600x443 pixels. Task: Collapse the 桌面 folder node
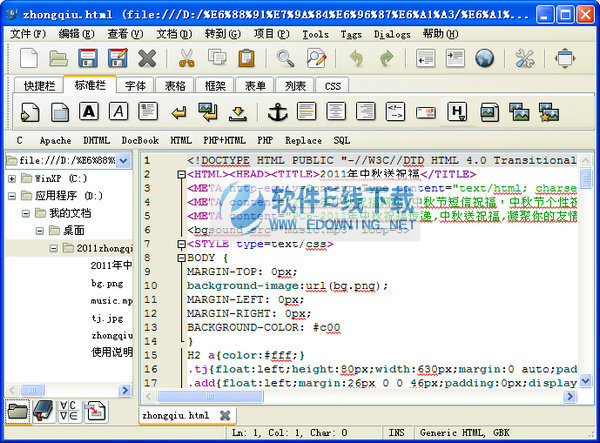(x=39, y=231)
